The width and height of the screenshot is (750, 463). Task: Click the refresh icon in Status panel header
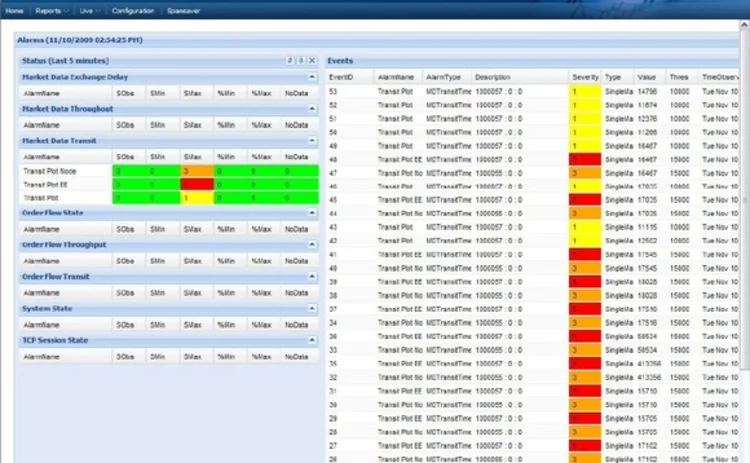(x=290, y=60)
